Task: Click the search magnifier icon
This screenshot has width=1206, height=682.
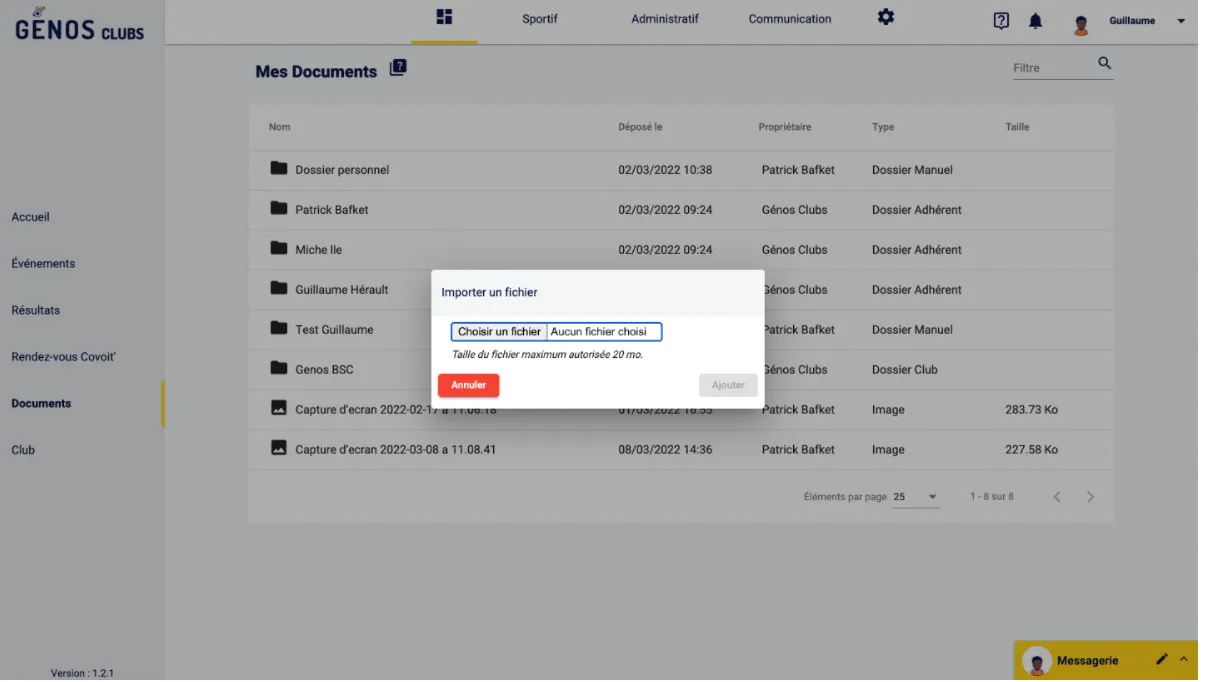Action: 1104,64
